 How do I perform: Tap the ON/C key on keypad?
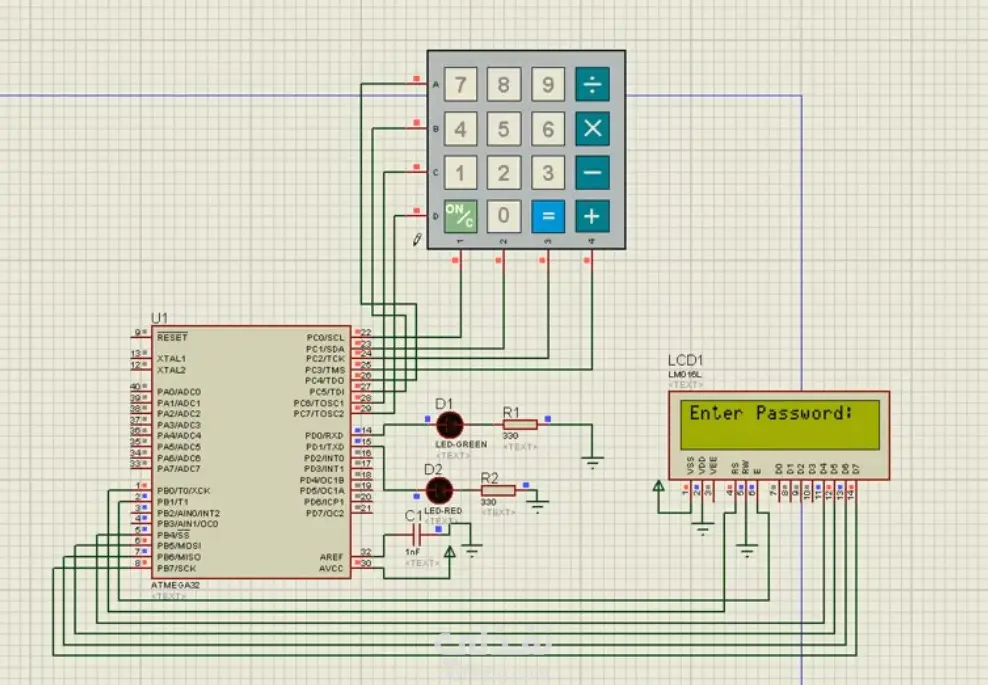461,216
